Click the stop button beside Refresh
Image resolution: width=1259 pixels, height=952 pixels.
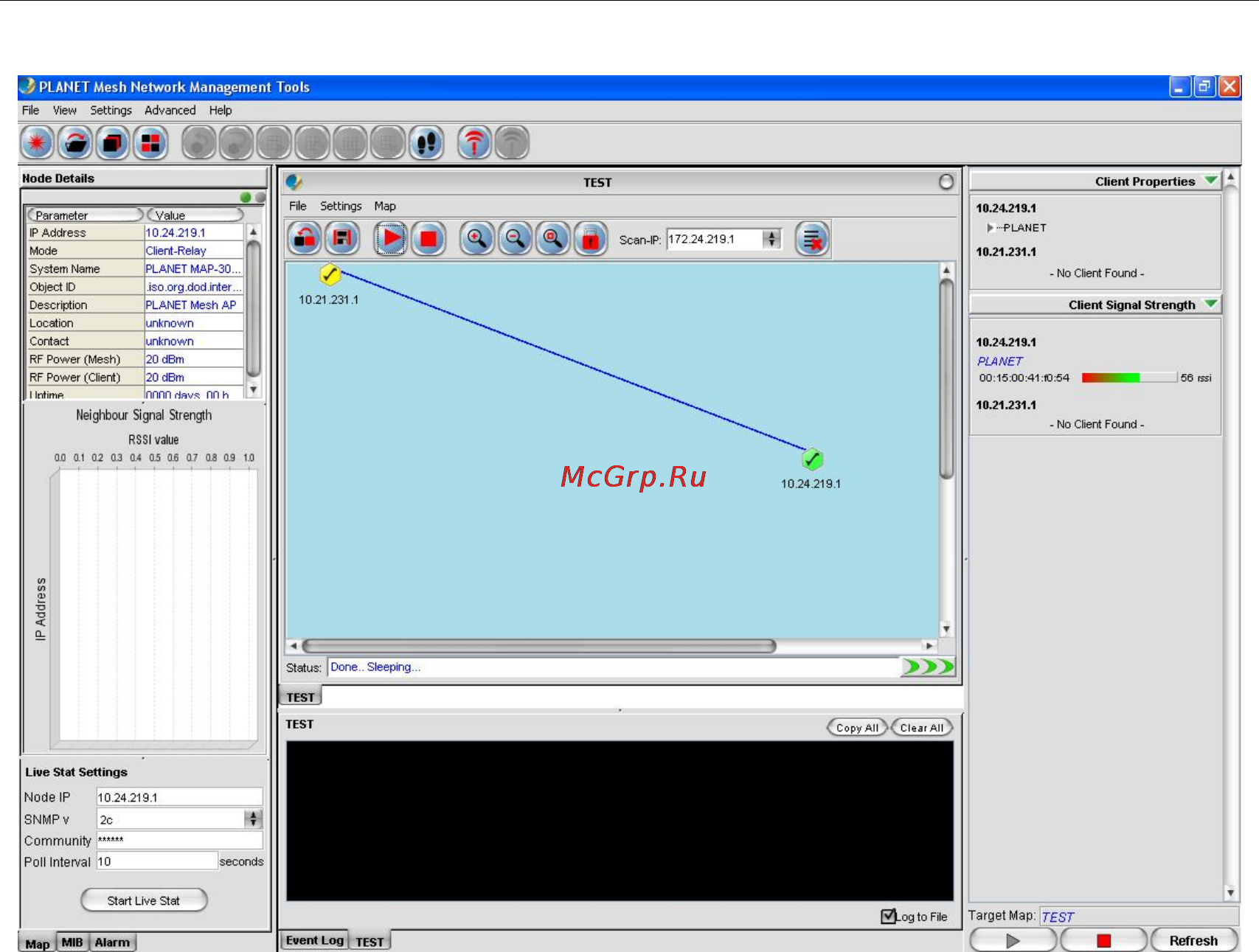(1103, 940)
